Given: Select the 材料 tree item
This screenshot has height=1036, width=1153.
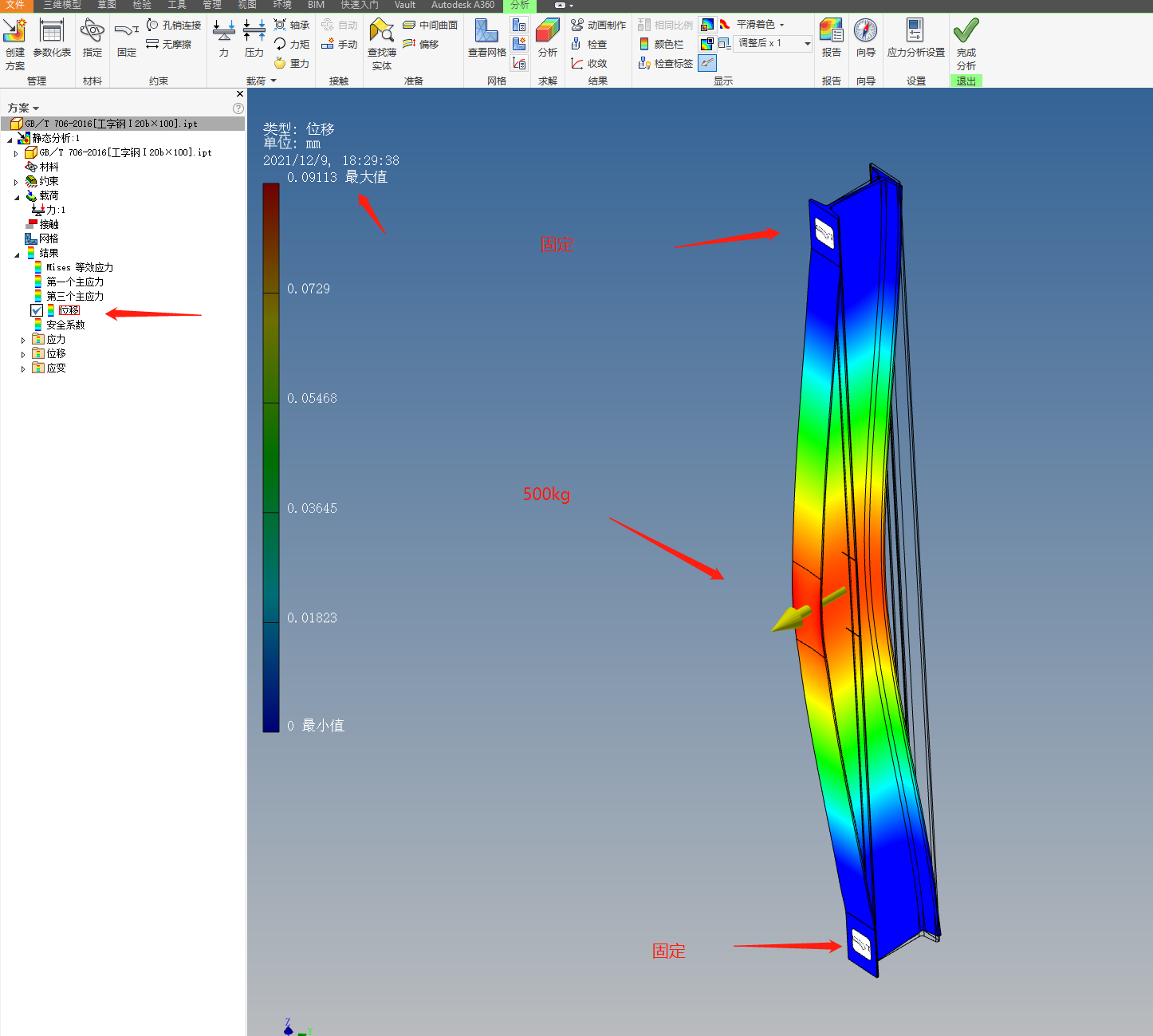Looking at the screenshot, I should 42,167.
